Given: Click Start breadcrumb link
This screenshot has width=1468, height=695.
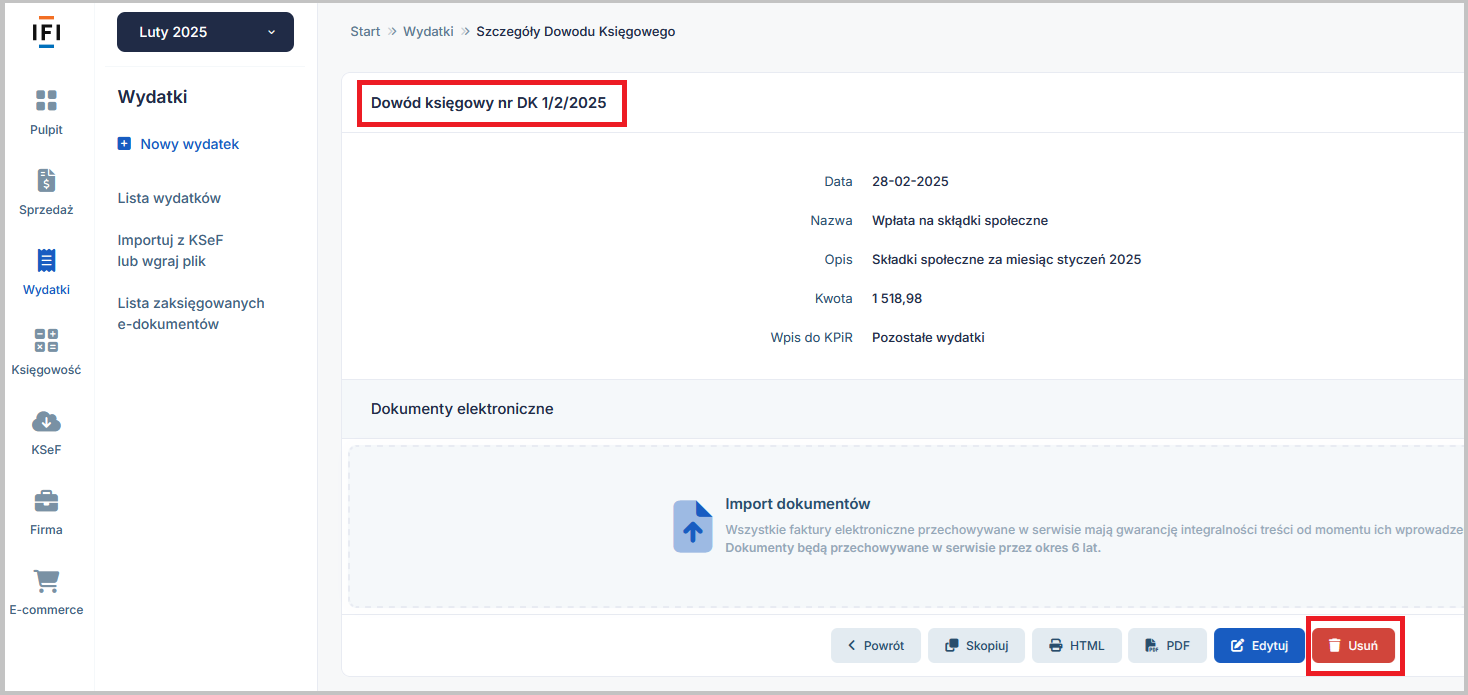Looking at the screenshot, I should pyautogui.click(x=365, y=32).
